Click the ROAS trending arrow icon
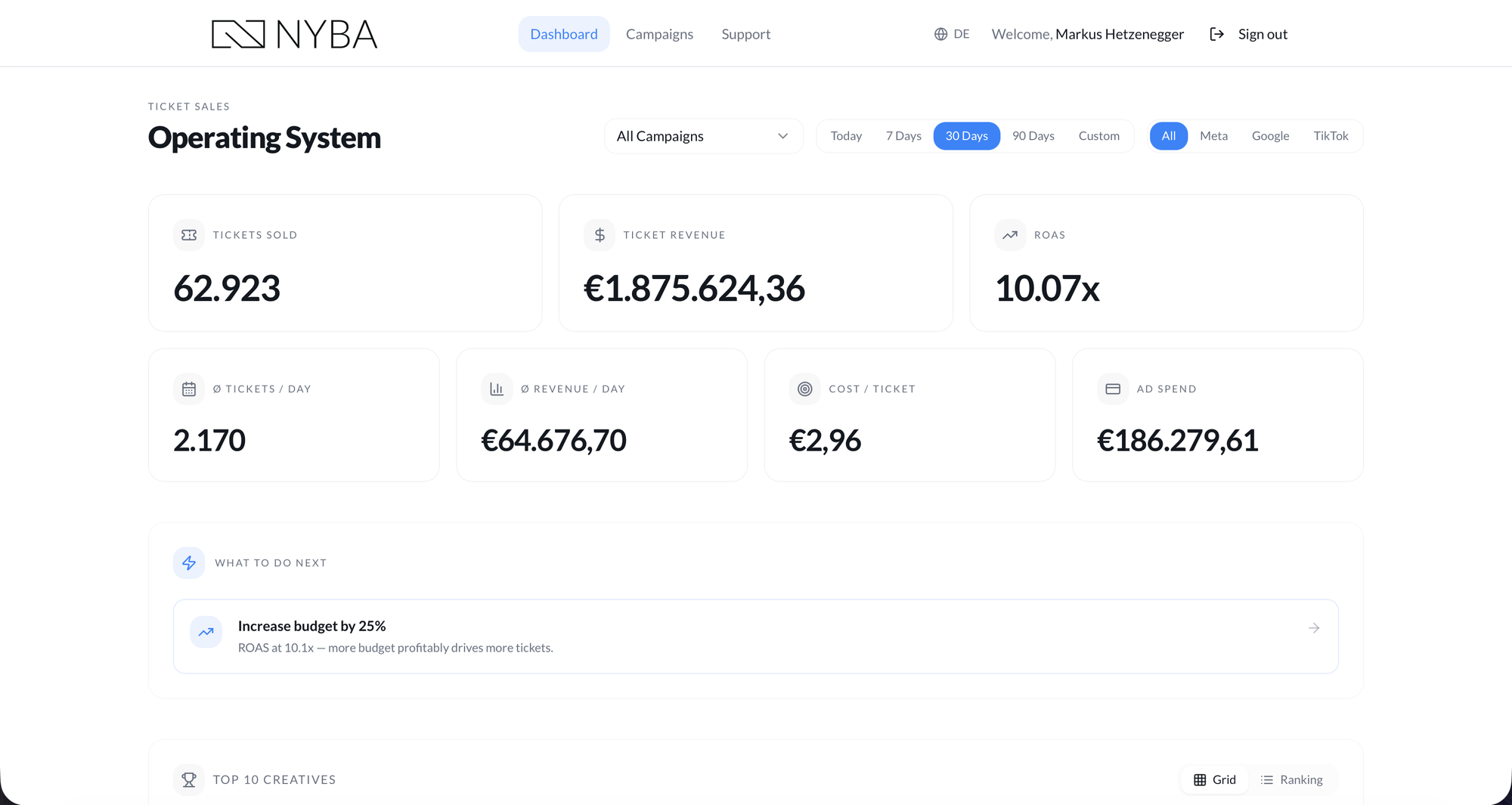This screenshot has width=1512, height=805. 1010,235
